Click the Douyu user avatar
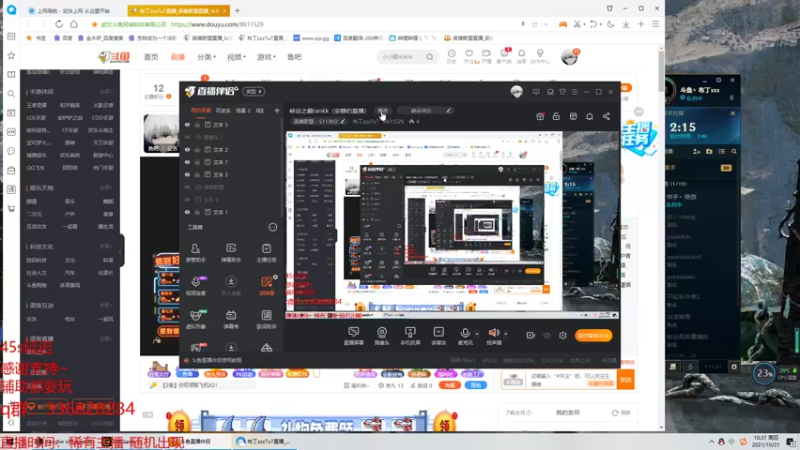This screenshot has width=800, height=450. tap(569, 57)
